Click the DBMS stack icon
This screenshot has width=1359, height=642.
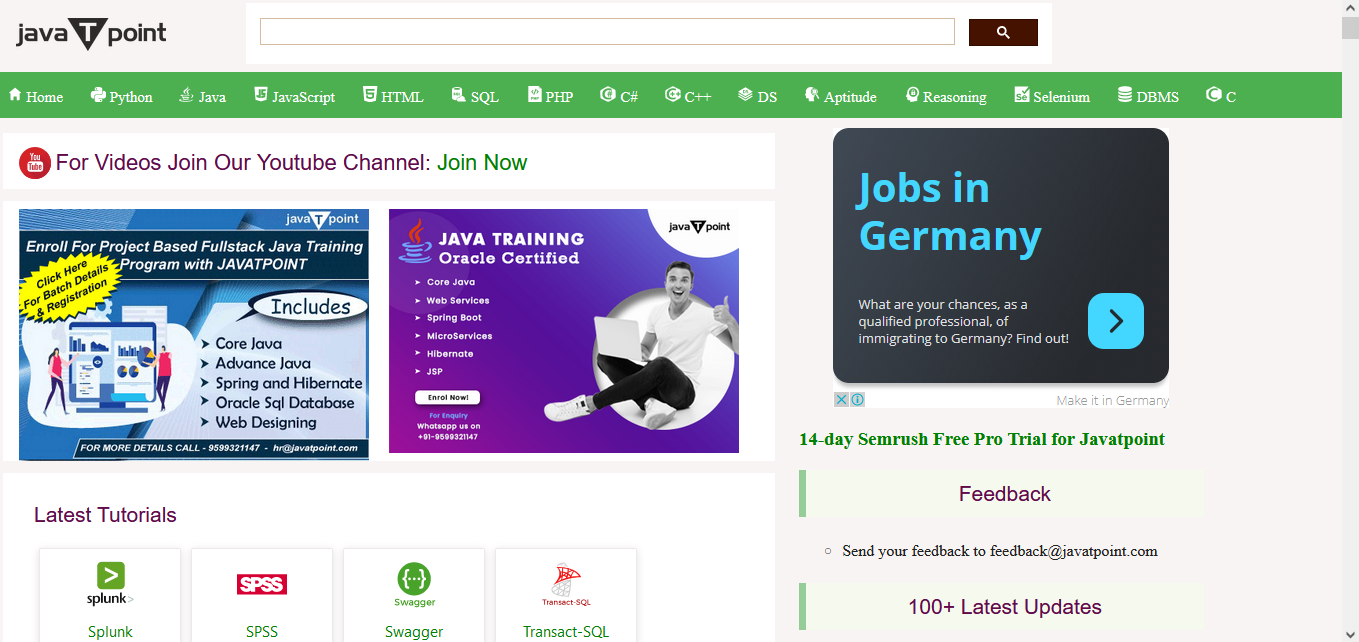coord(1125,95)
